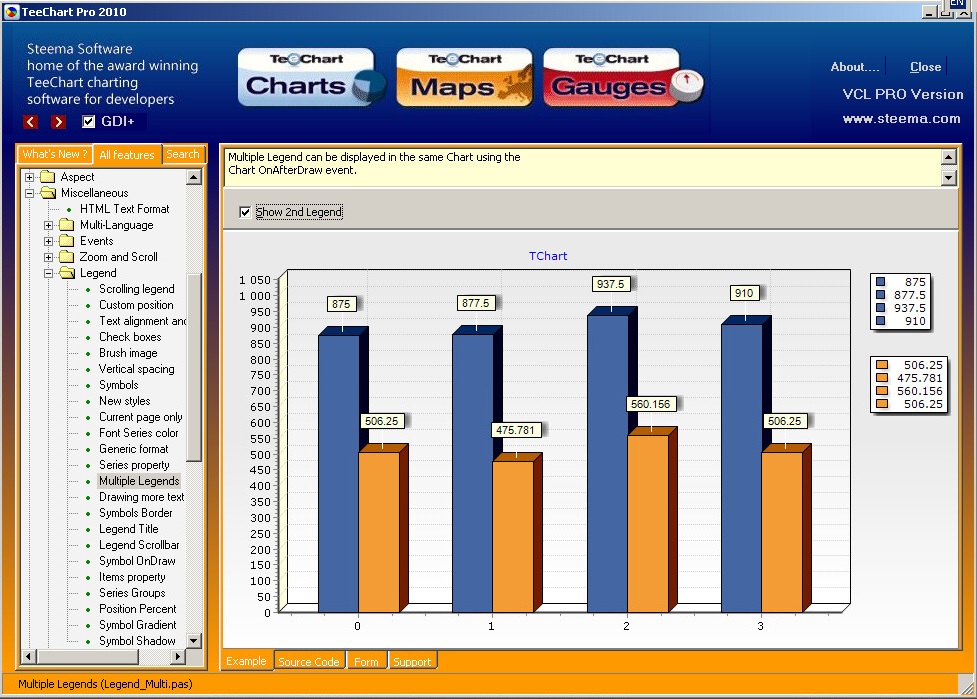The width and height of the screenshot is (977, 699).
Task: Select Vertical spacing tree item
Action: [x=136, y=369]
